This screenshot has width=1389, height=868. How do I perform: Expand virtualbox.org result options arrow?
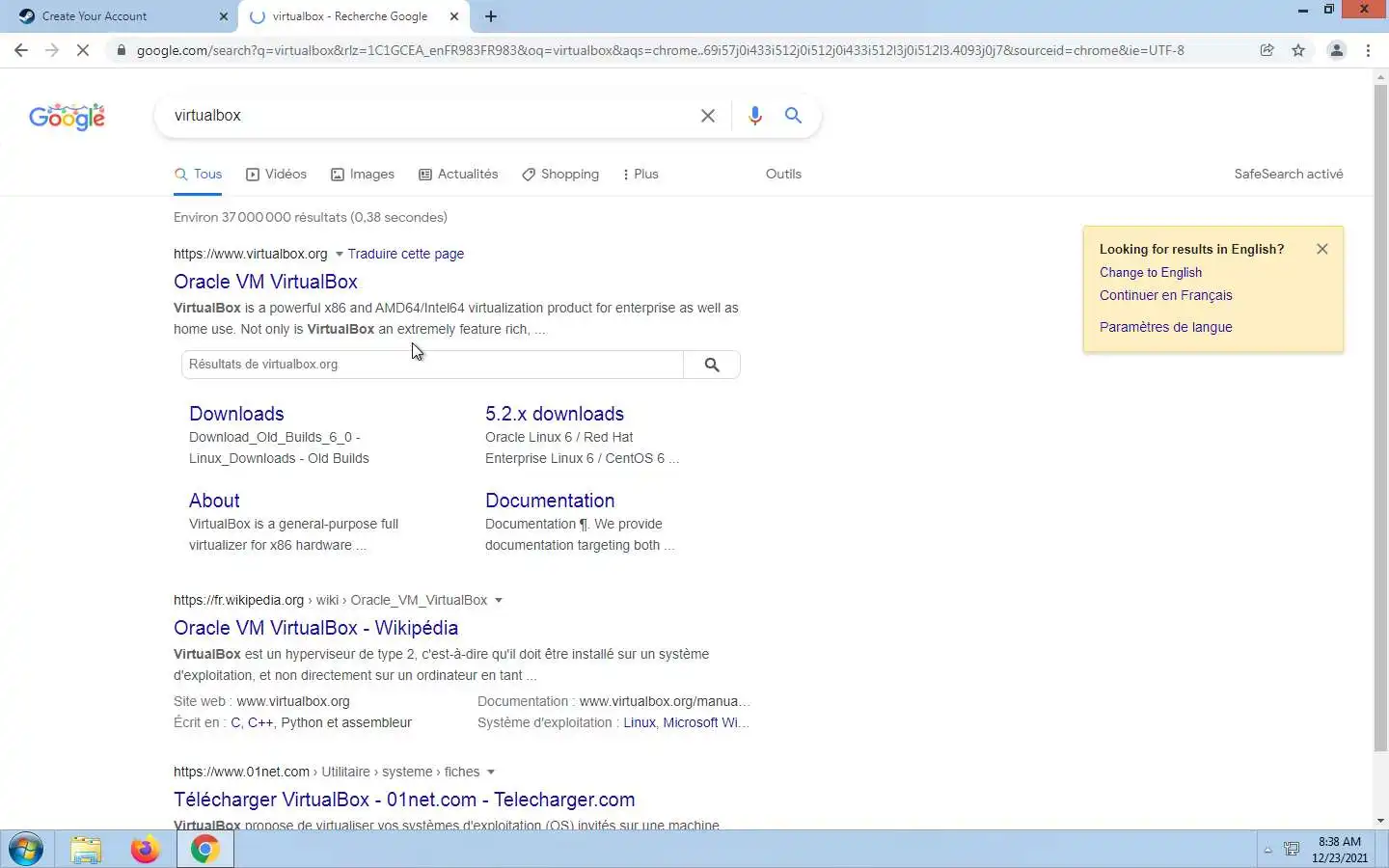339,255
